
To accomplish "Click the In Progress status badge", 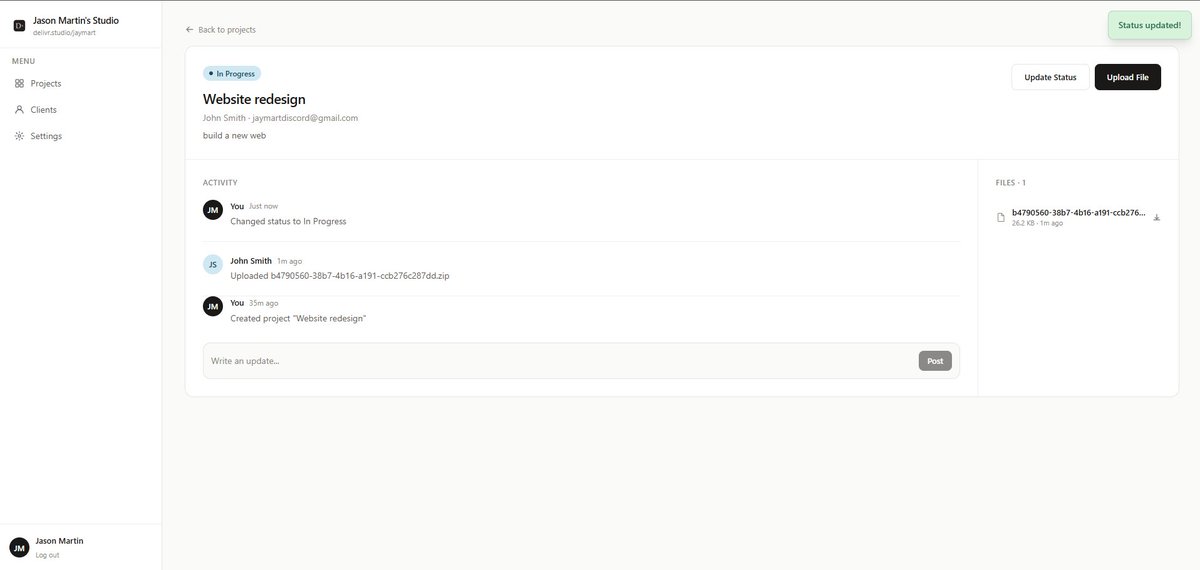I will point(231,73).
